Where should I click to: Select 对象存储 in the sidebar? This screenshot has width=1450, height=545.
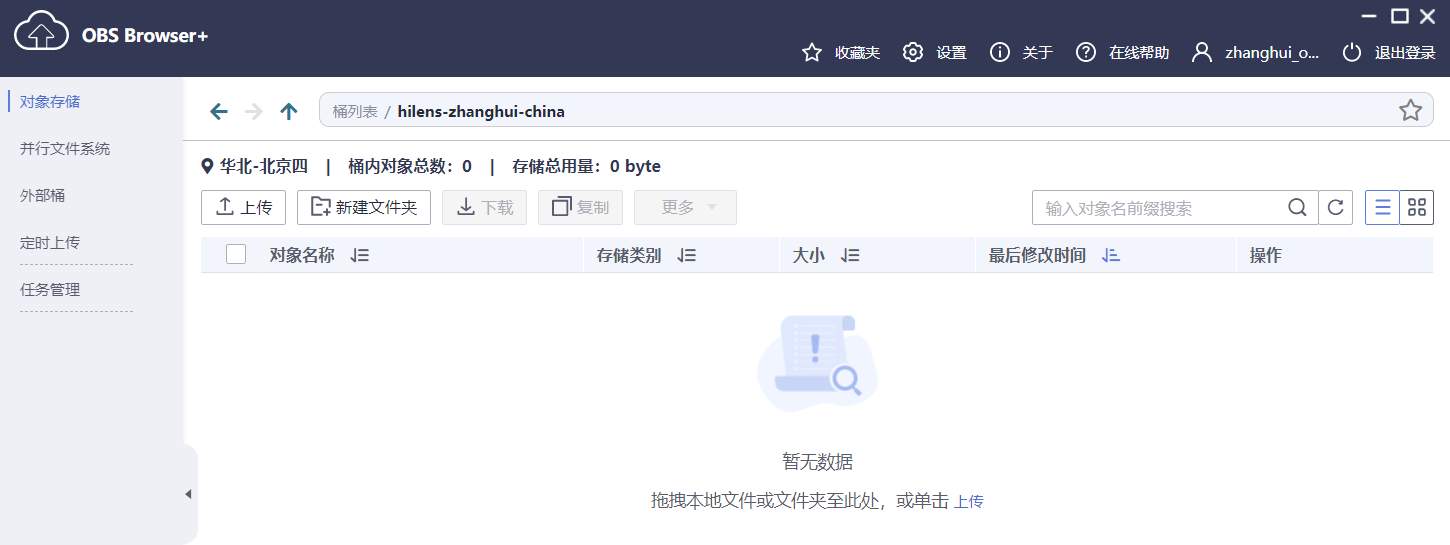point(50,101)
